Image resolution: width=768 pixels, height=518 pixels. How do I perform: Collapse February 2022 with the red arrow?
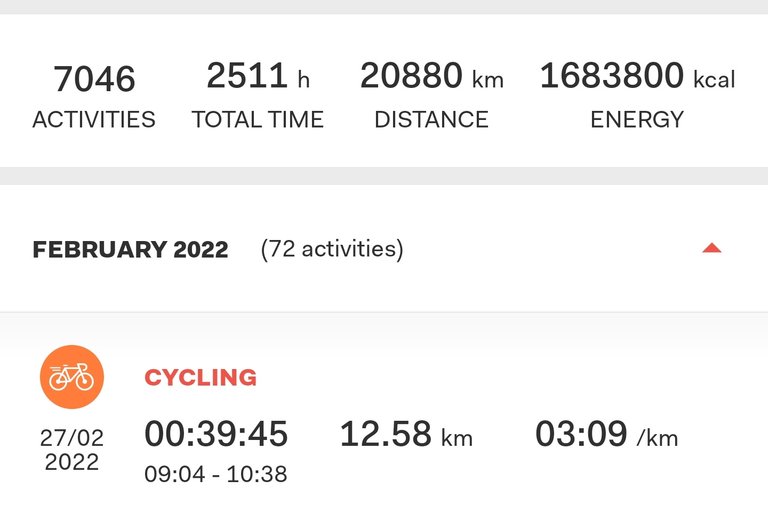click(x=711, y=248)
